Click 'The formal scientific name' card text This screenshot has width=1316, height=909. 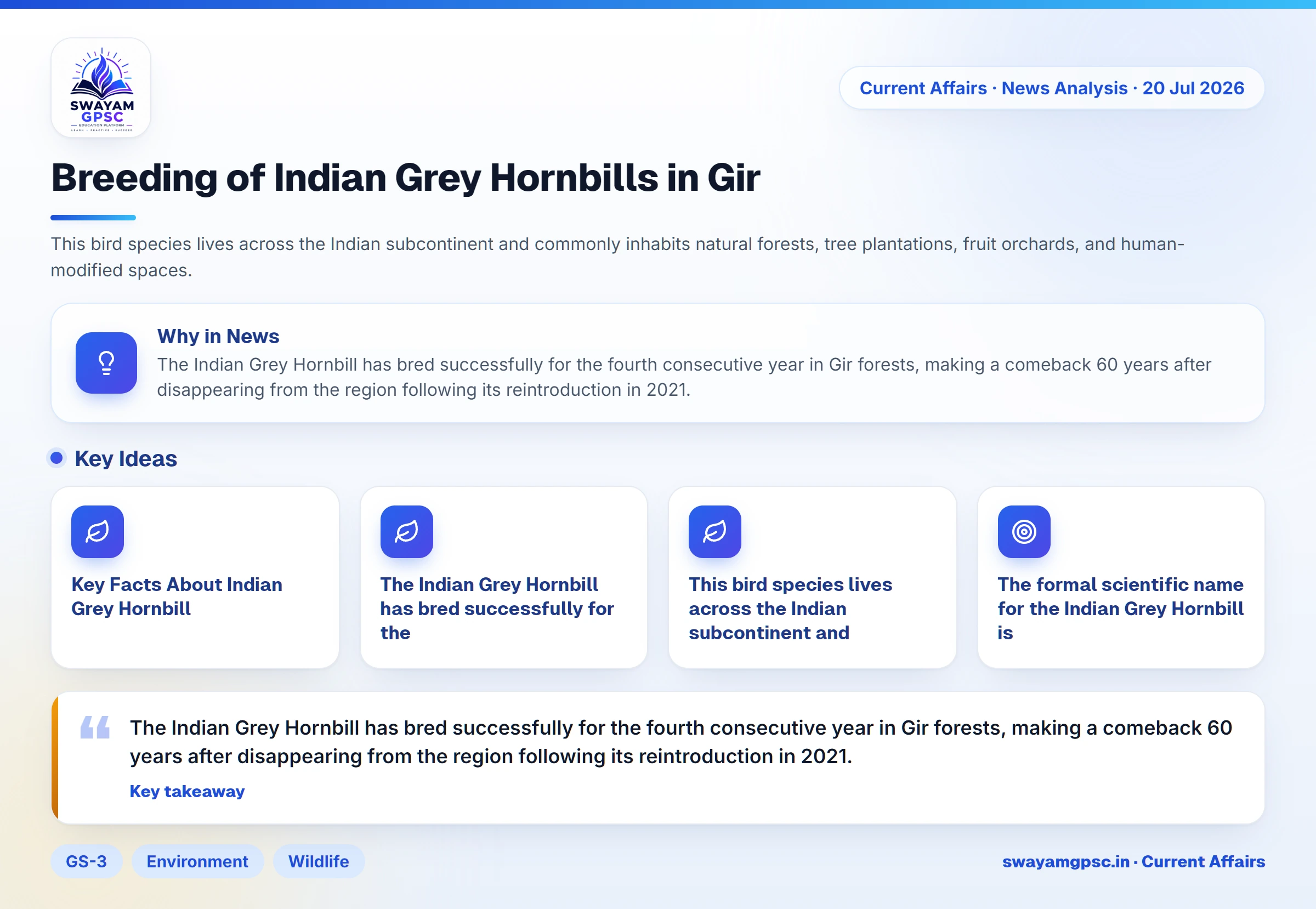click(x=1120, y=608)
